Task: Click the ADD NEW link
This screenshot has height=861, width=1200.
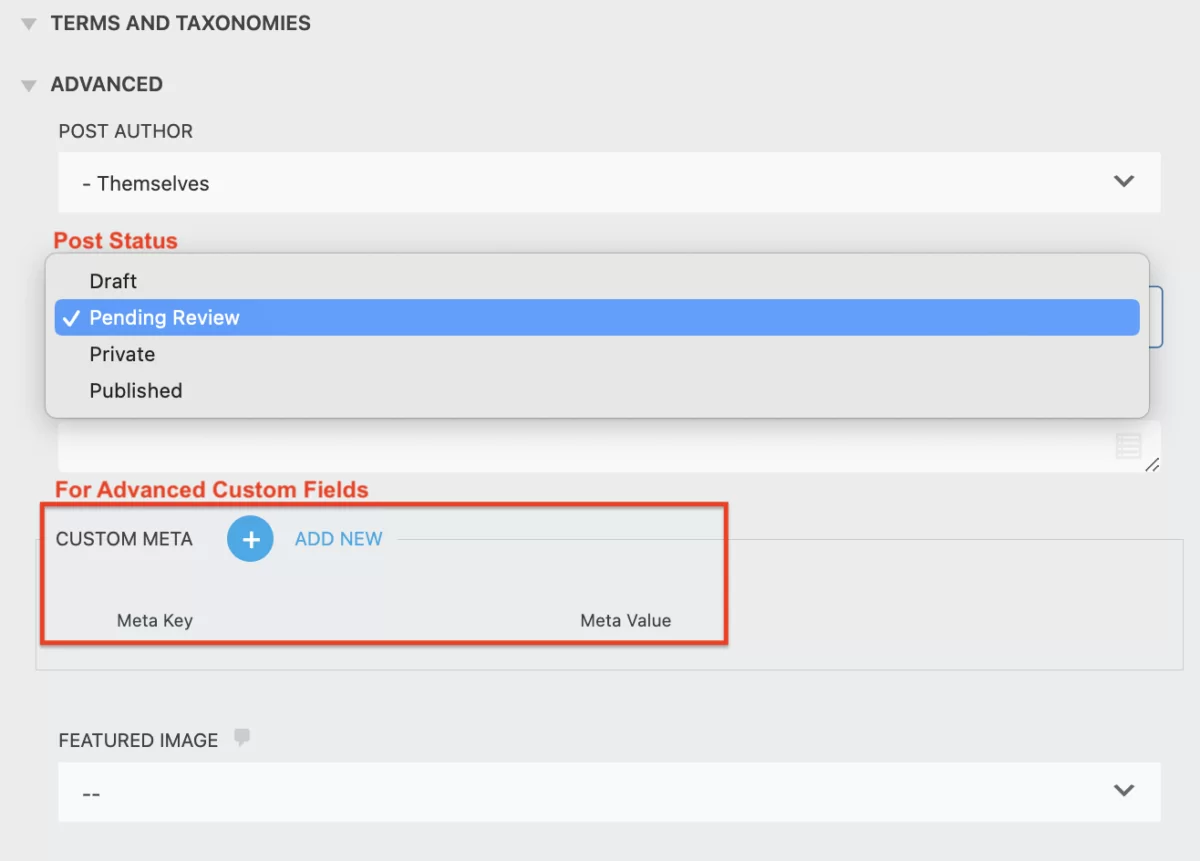Action: [x=337, y=538]
